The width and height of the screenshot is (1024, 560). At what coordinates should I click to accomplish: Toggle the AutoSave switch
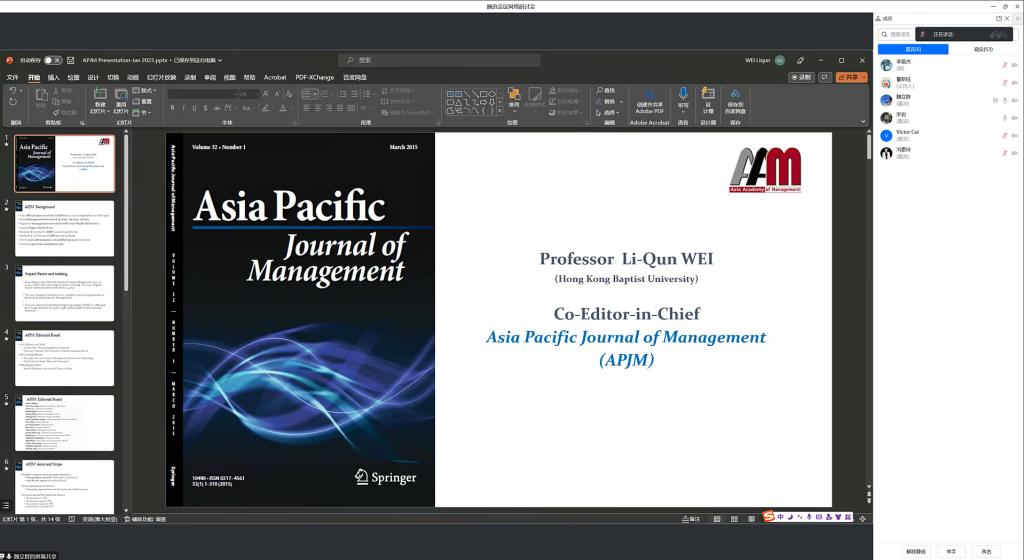click(x=53, y=60)
